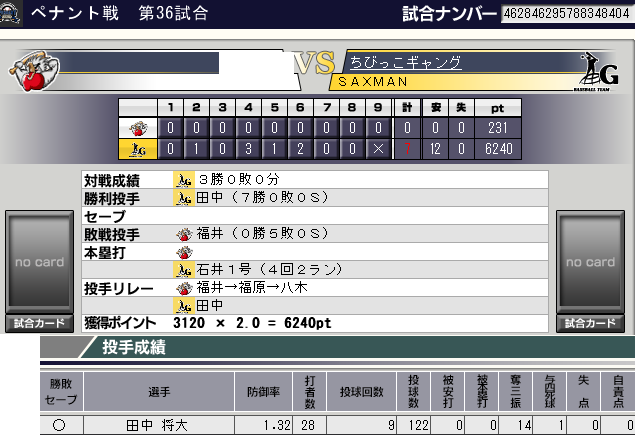Click the 1.32 ERA value
This screenshot has width=635, height=435.
coord(277,425)
